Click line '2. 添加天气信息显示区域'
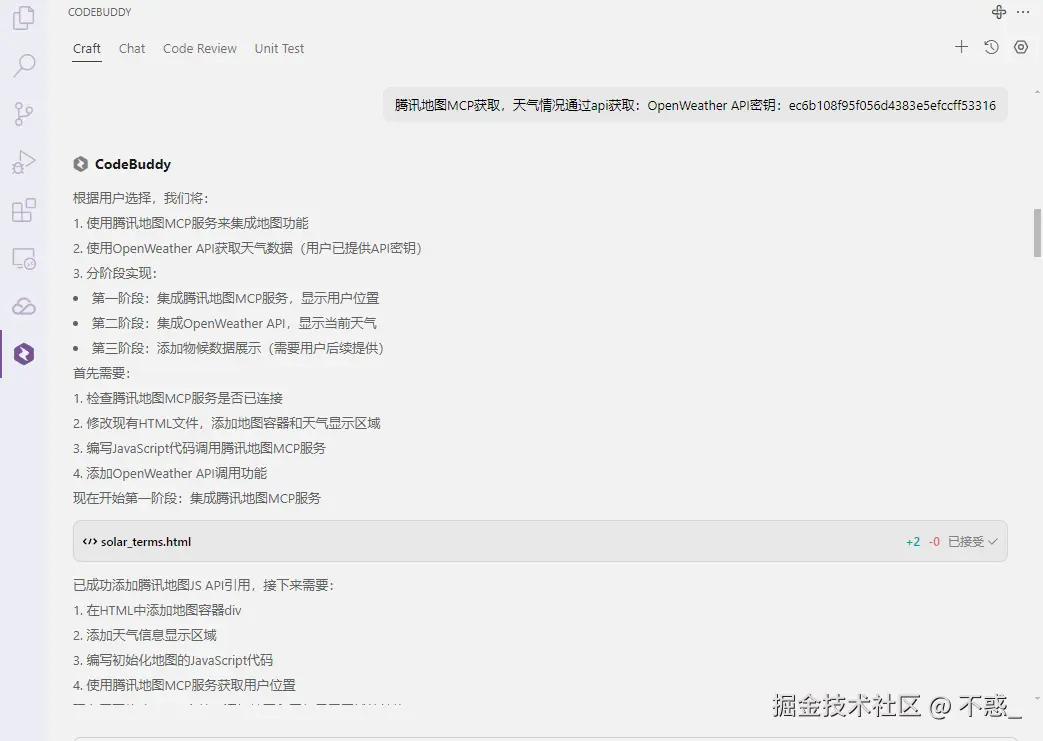Screen dimensions: 1043x741 pyautogui.click(x=145, y=635)
